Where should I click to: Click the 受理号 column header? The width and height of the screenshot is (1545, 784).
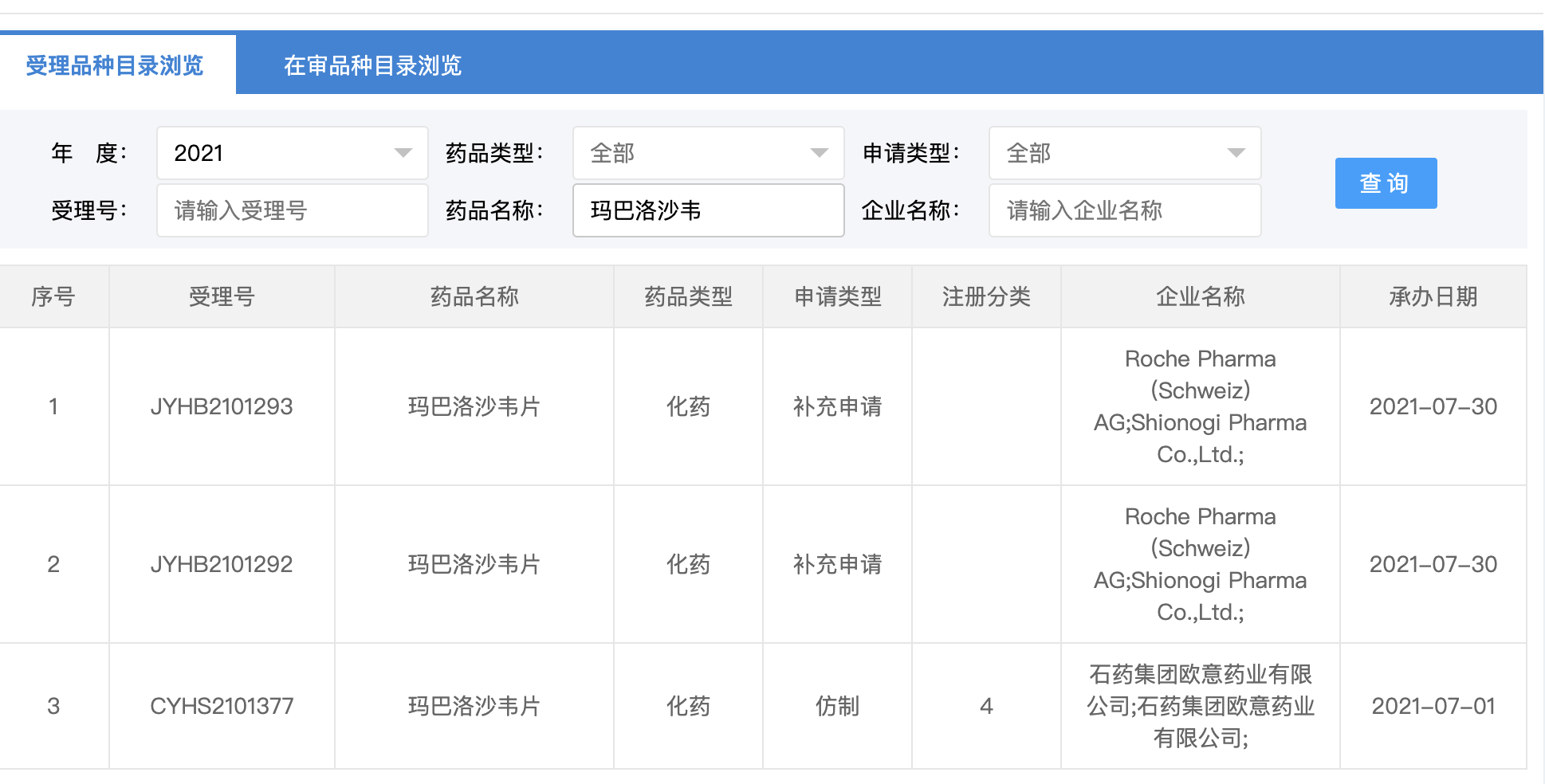222,296
